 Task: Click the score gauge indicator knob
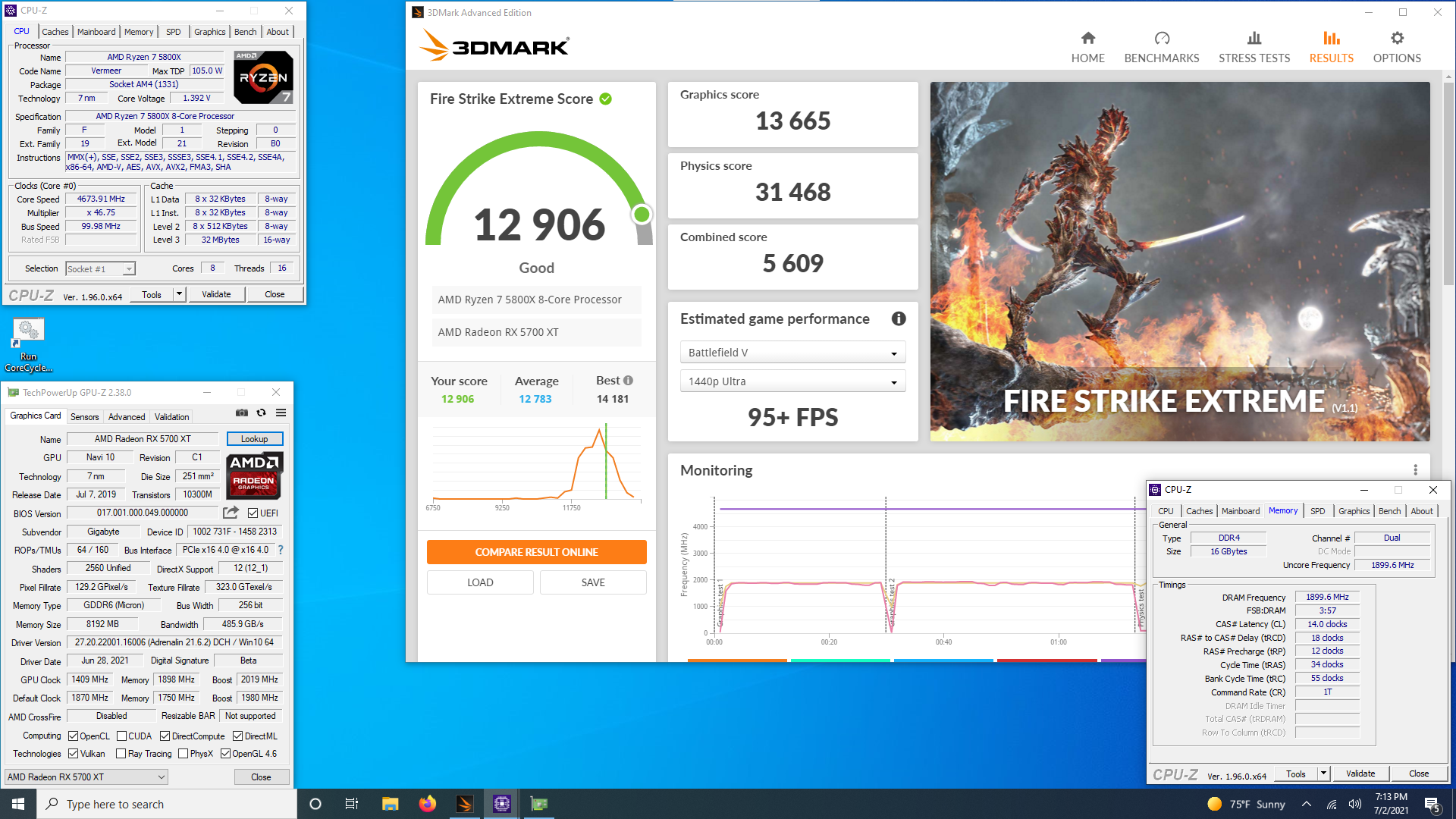pos(642,215)
